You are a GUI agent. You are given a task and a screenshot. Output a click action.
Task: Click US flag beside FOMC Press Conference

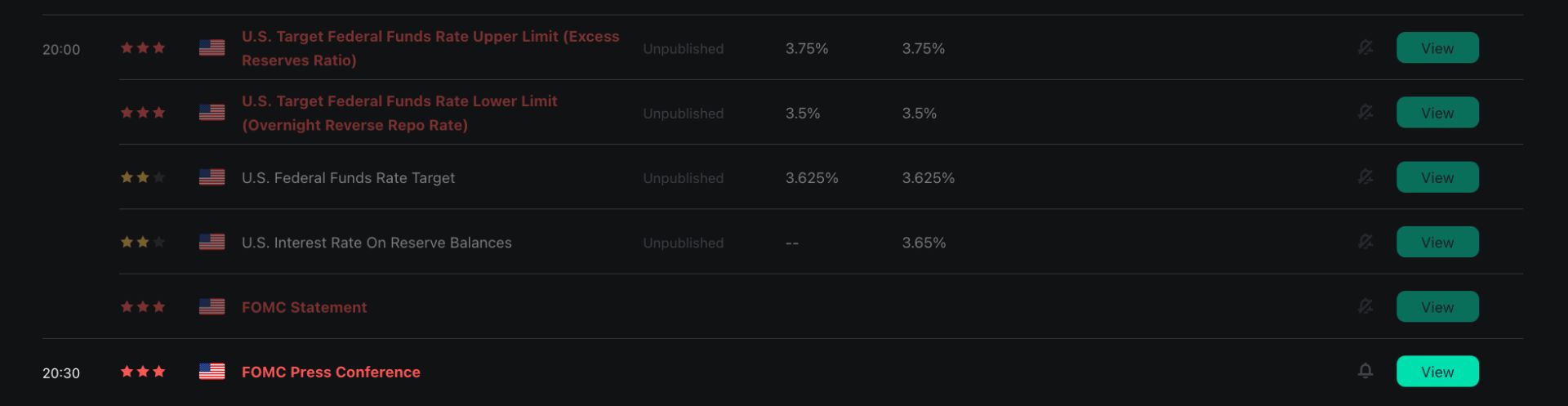pos(212,372)
